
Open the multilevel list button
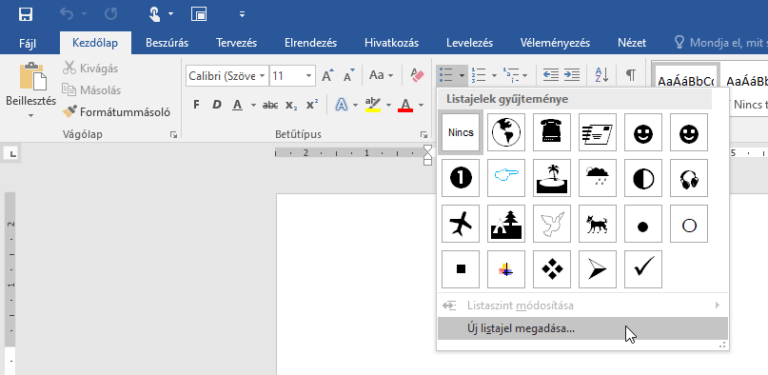pos(511,75)
